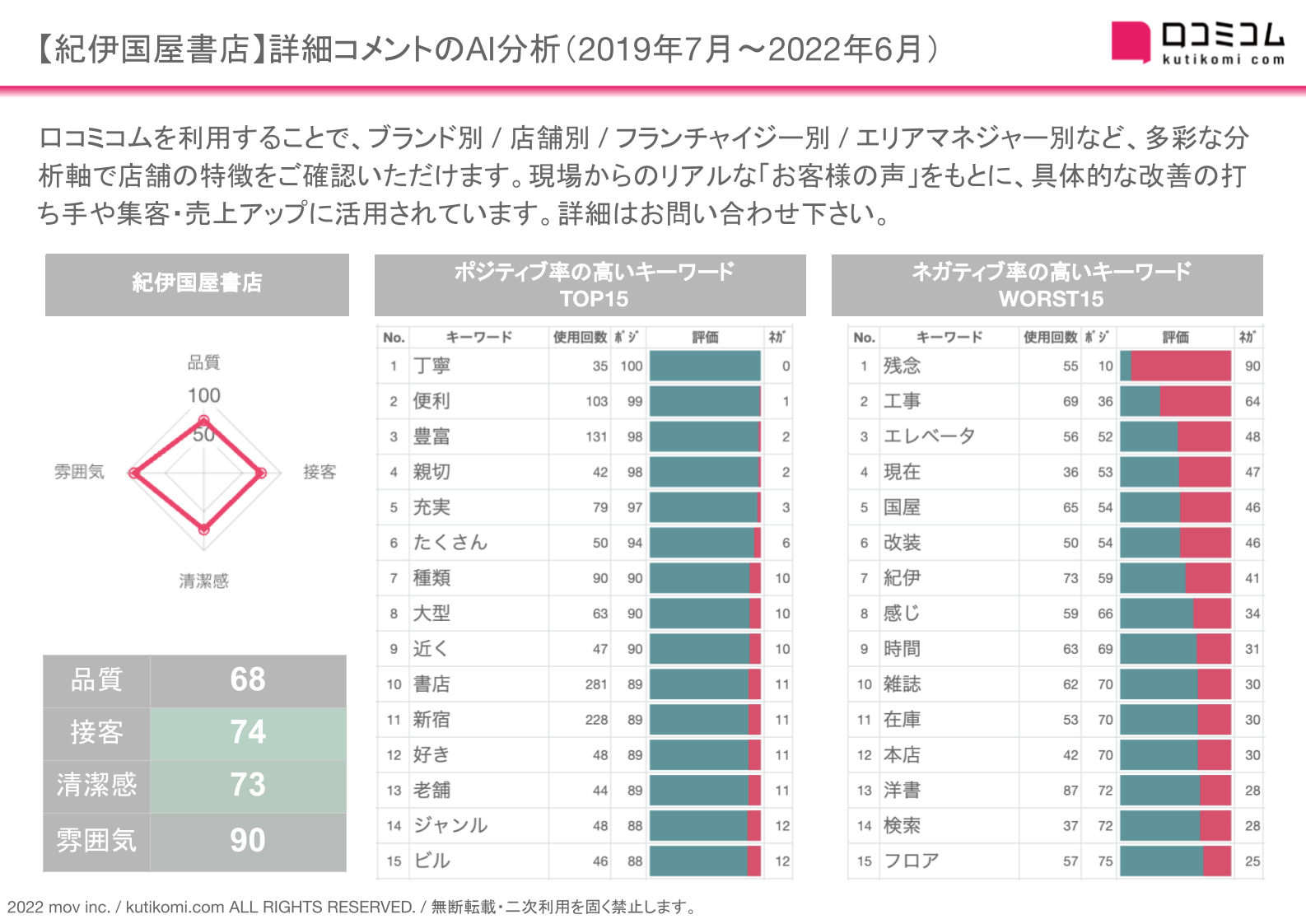Click the 清潔感 score value 73
This screenshot has height=924, width=1306.
[248, 785]
